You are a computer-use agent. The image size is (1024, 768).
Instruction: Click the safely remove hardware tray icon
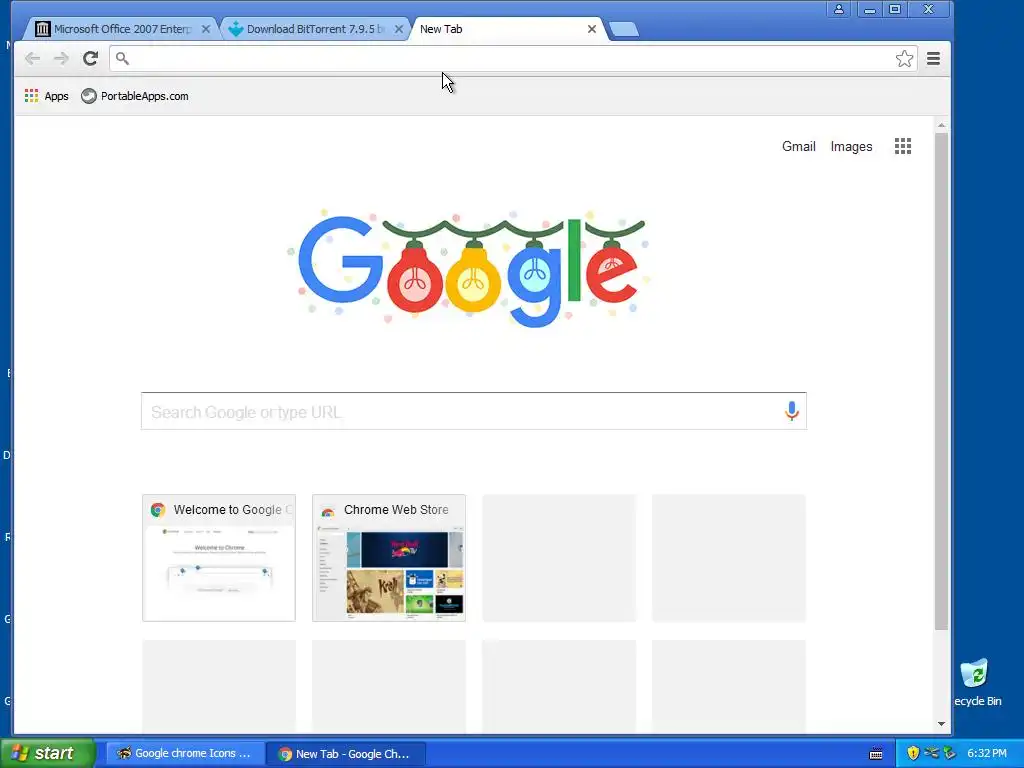click(949, 753)
